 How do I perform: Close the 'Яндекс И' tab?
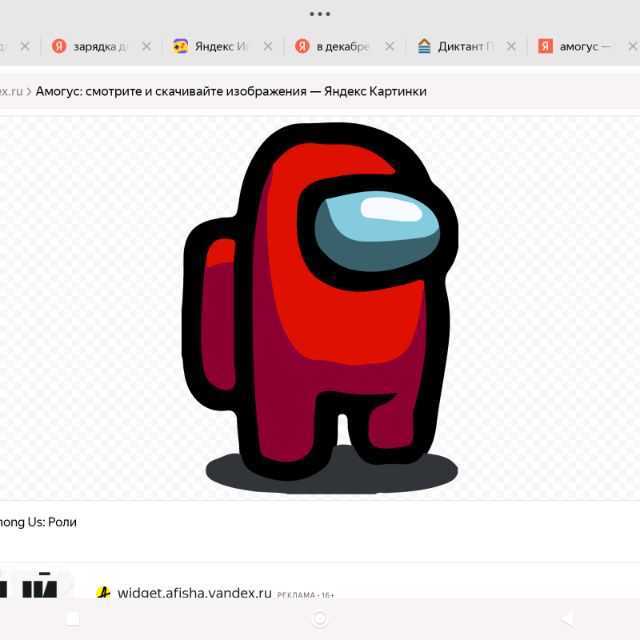[x=268, y=47]
